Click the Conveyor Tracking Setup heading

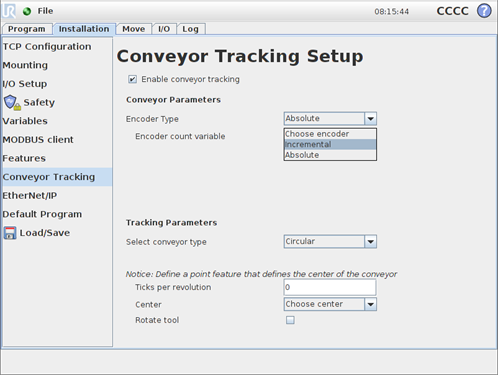click(240, 56)
